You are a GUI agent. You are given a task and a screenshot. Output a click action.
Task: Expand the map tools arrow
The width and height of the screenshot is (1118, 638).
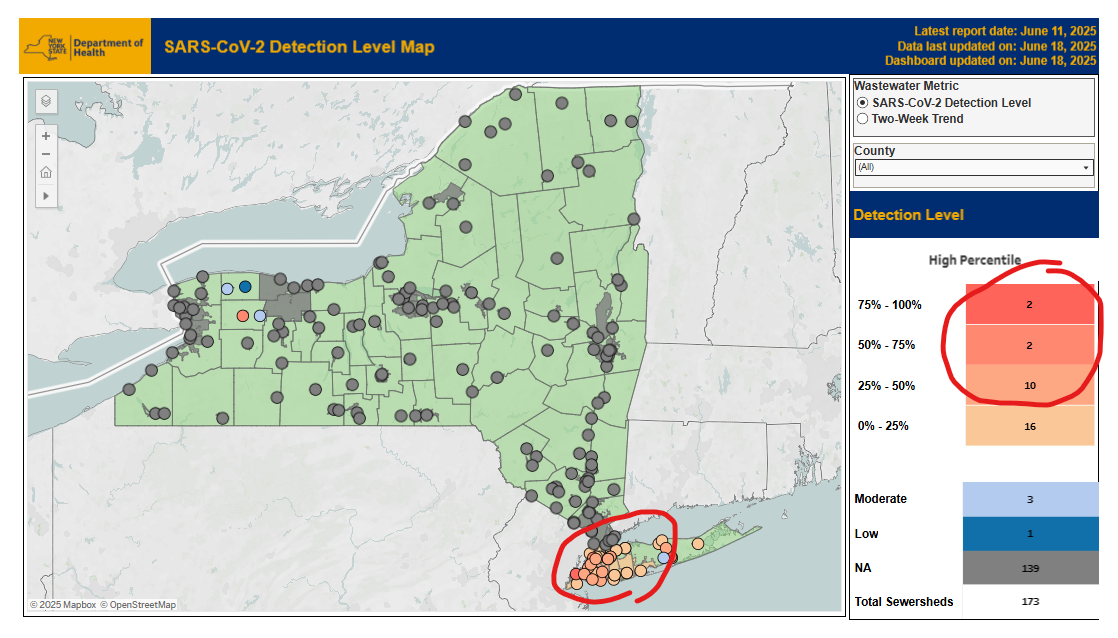(46, 195)
